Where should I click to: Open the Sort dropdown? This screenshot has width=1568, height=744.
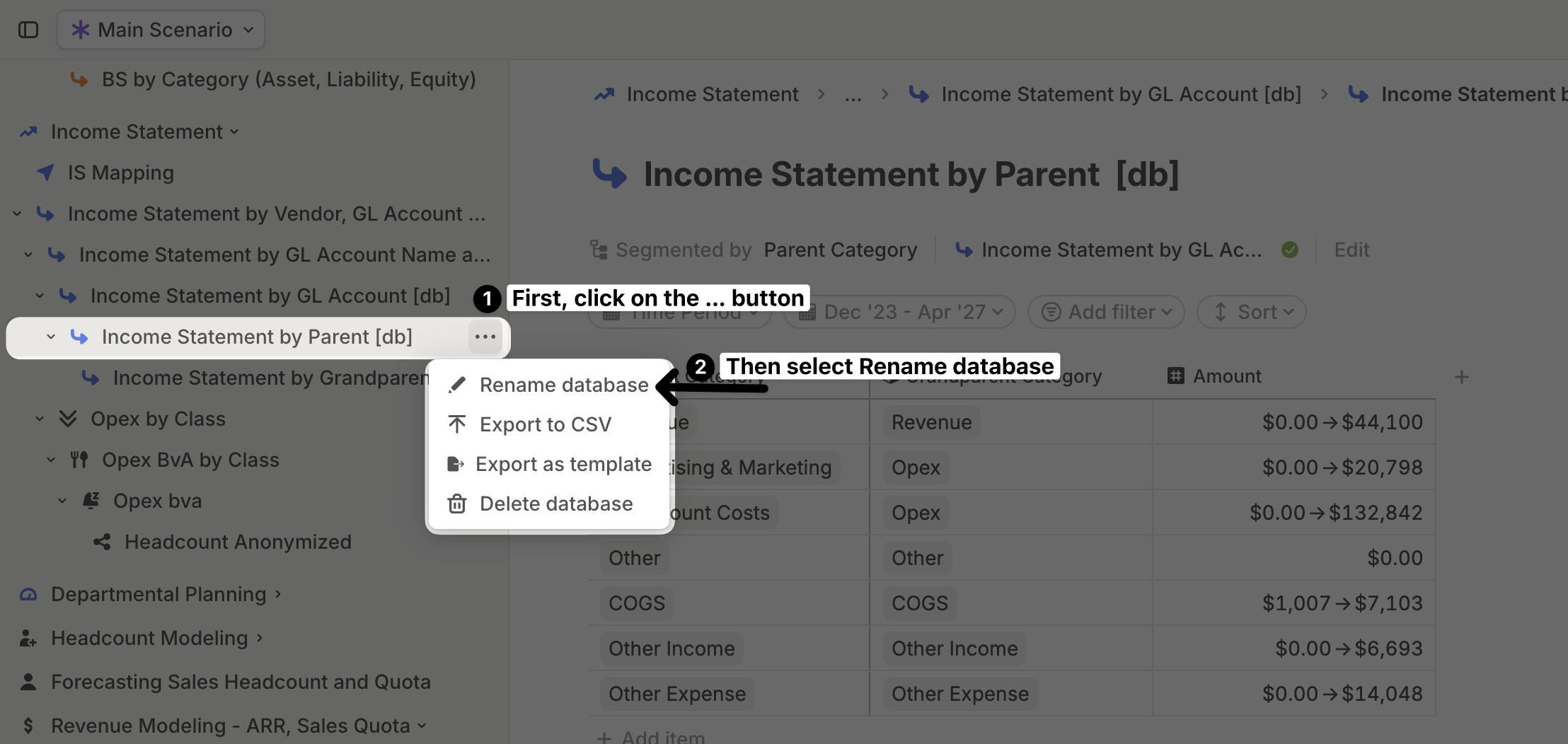pyautogui.click(x=1251, y=312)
